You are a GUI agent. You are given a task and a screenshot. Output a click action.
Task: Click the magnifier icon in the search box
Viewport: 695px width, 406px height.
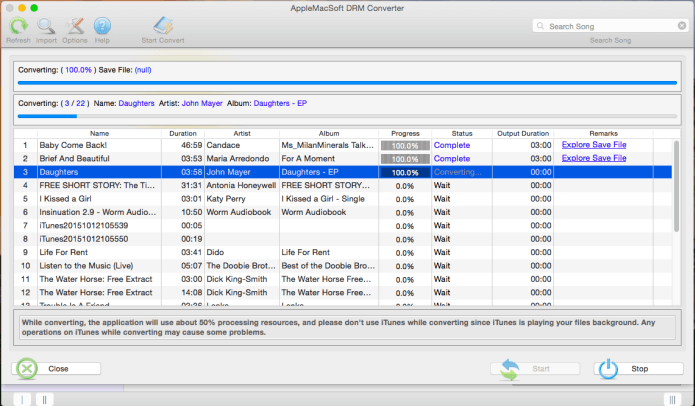(540, 26)
